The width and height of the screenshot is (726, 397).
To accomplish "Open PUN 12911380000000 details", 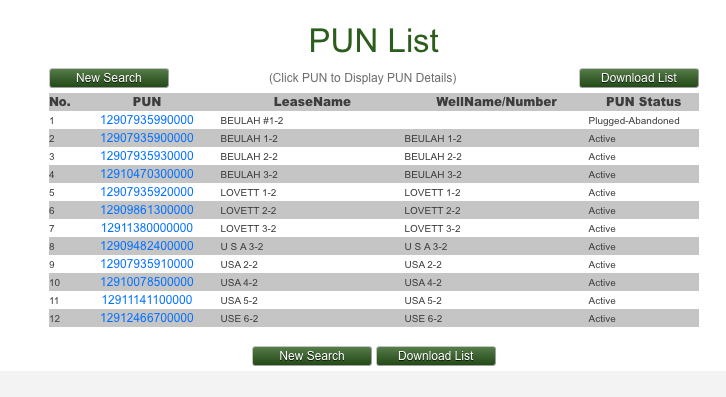I will pos(147,228).
